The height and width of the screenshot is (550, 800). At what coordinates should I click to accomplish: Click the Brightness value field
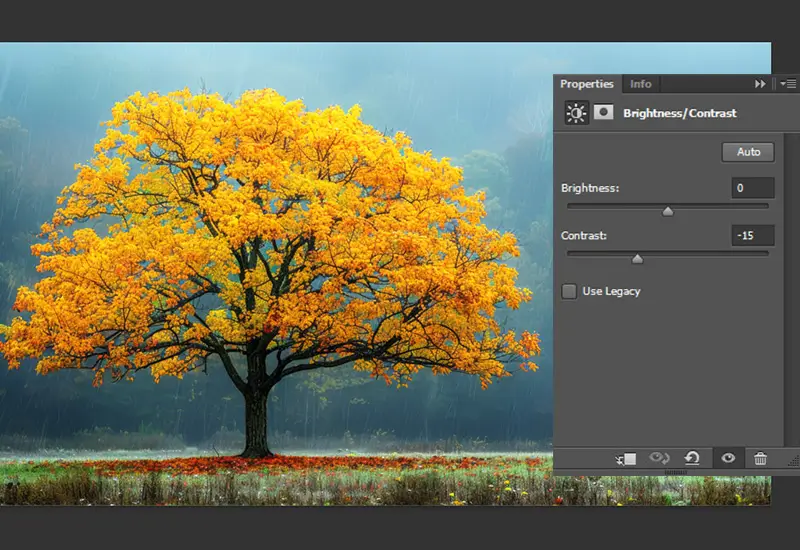(x=752, y=188)
